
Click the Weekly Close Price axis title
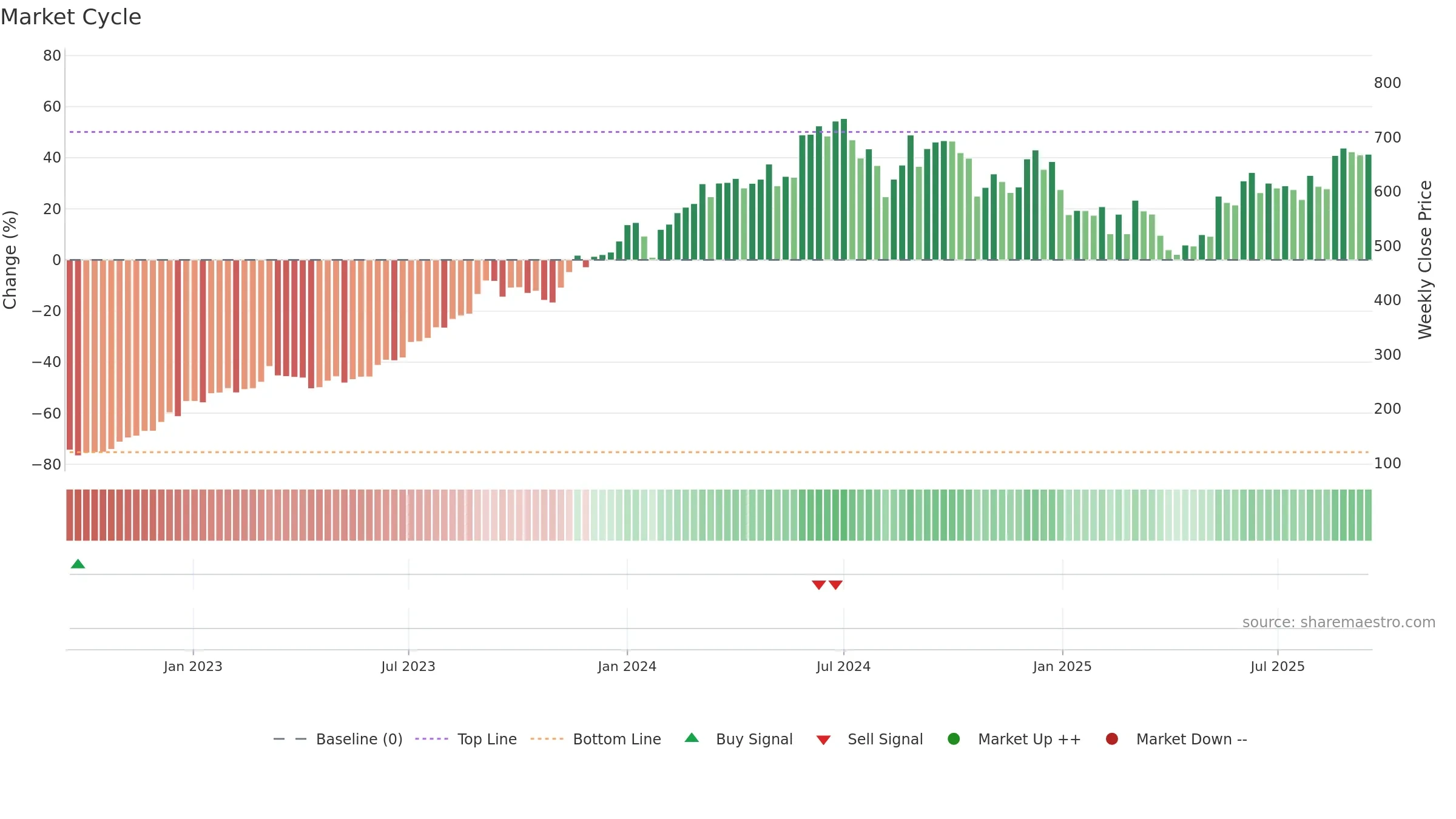click(1425, 260)
